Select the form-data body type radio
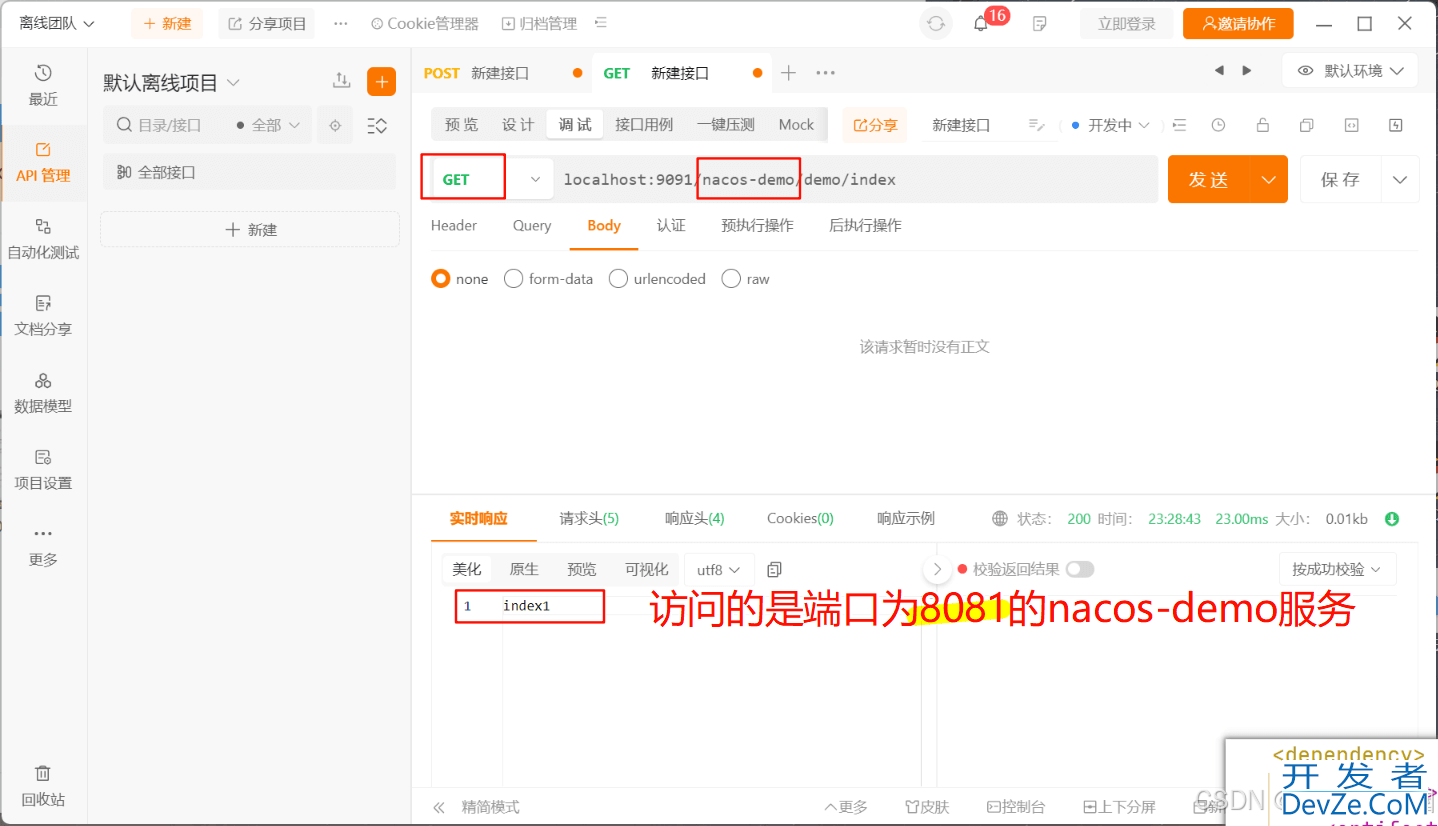 click(513, 279)
